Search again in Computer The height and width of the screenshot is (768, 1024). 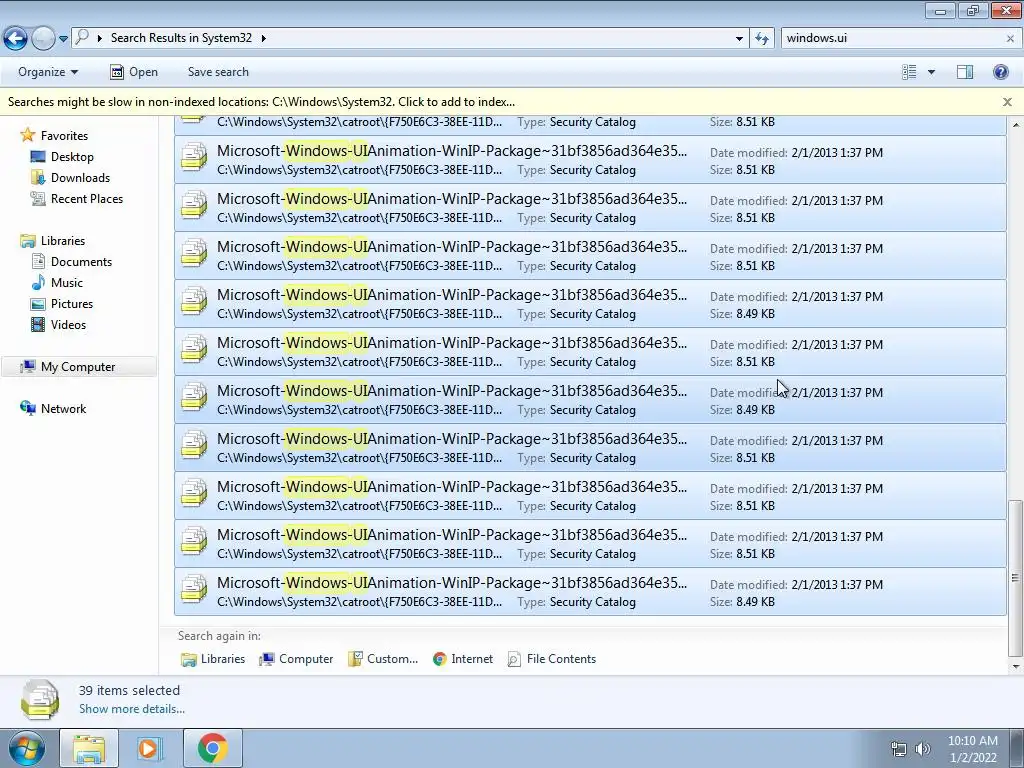[x=296, y=659]
